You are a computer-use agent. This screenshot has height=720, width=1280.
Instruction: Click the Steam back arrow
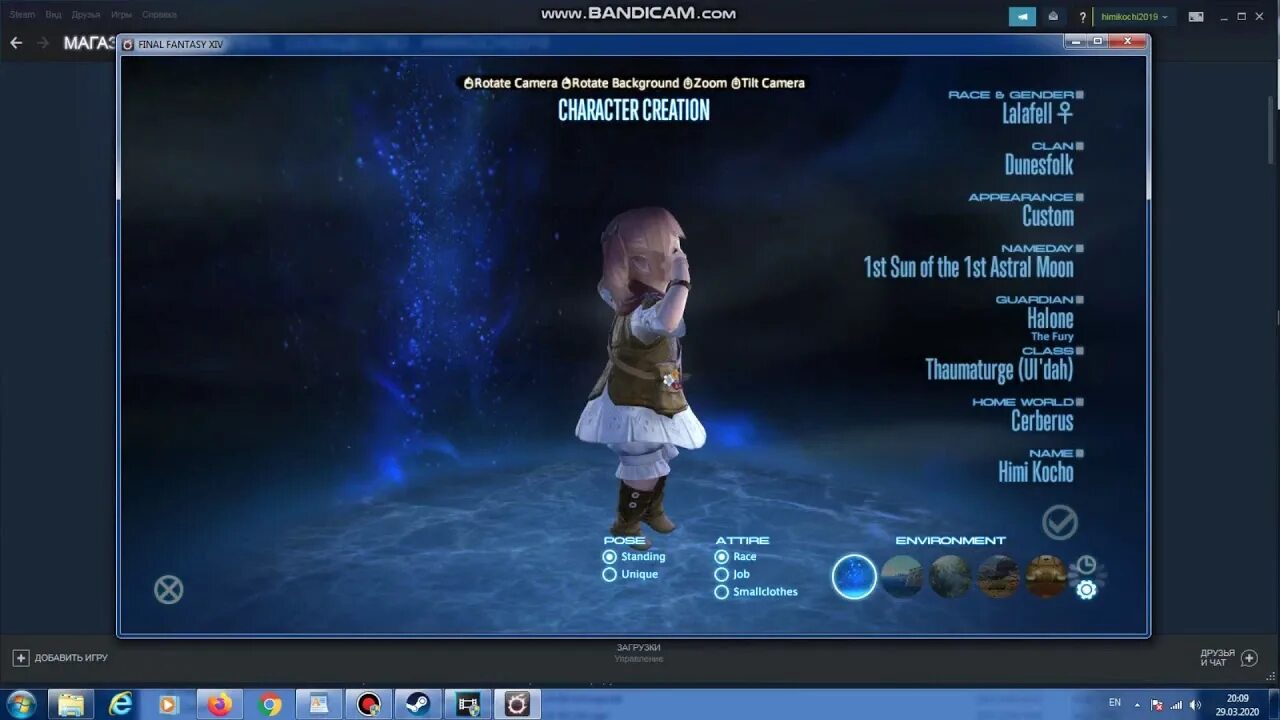point(15,43)
